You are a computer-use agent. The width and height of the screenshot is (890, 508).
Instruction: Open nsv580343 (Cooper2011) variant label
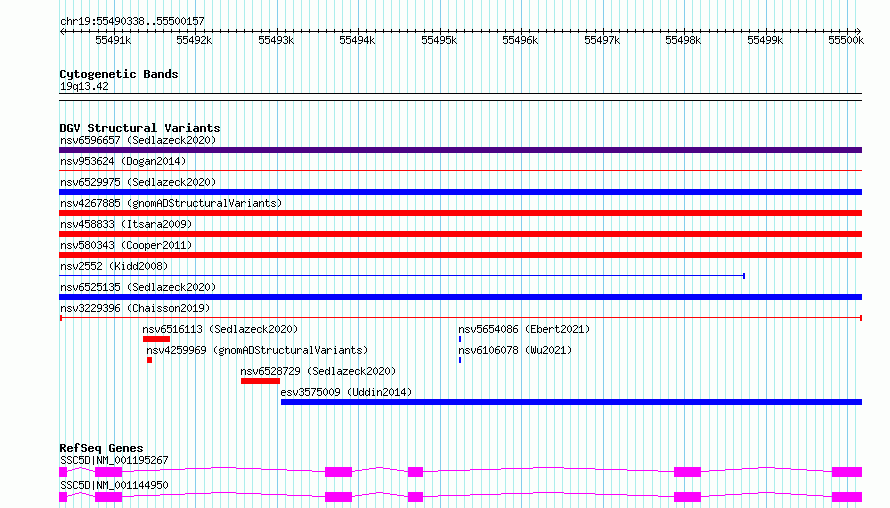click(126, 245)
